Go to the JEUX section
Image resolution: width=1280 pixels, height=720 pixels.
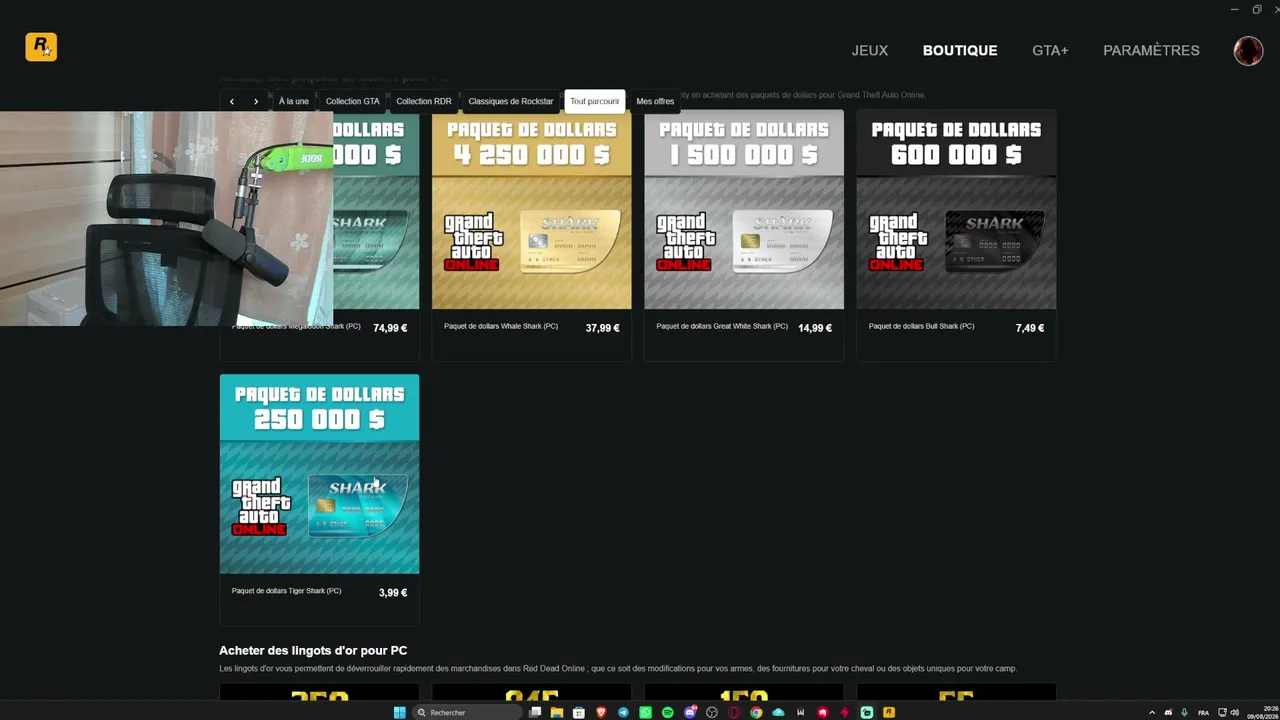coord(870,51)
